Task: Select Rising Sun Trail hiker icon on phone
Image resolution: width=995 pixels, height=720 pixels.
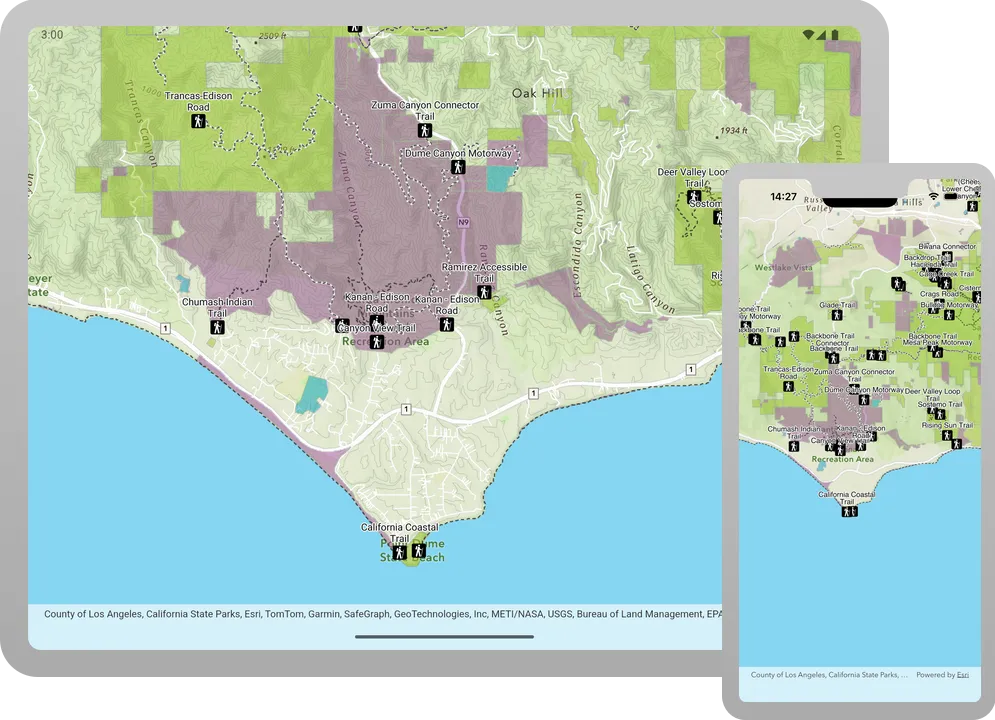Action: 947,435
